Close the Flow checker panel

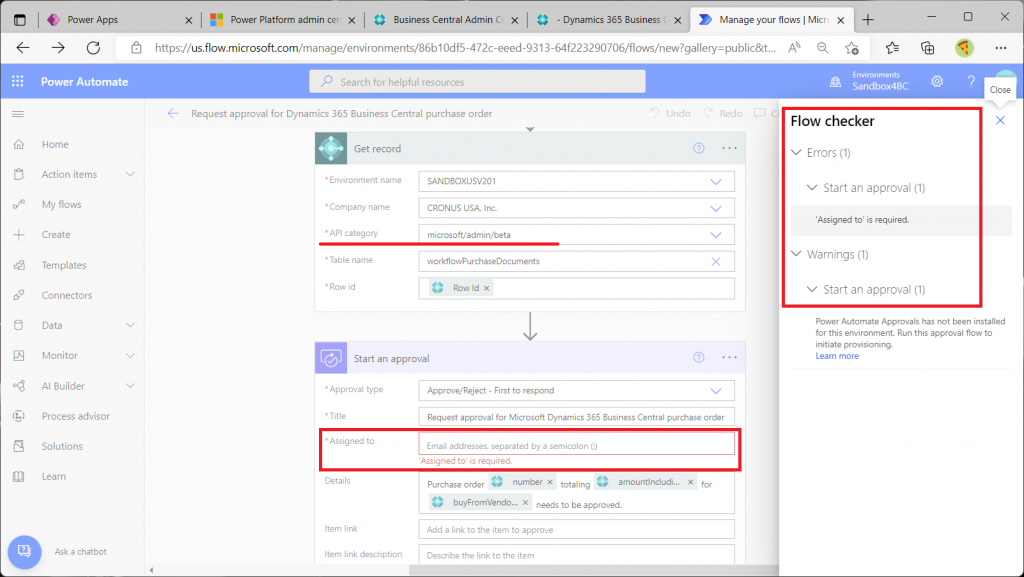pos(1000,120)
